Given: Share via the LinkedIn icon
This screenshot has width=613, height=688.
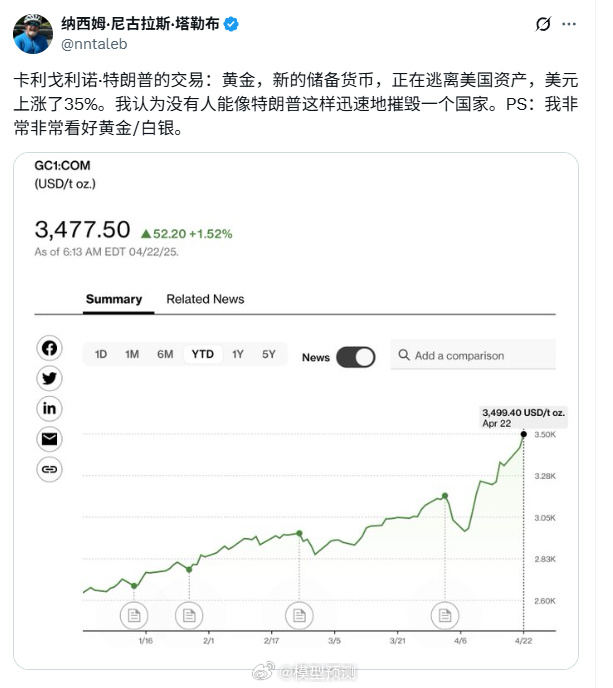Looking at the screenshot, I should click(x=49, y=408).
